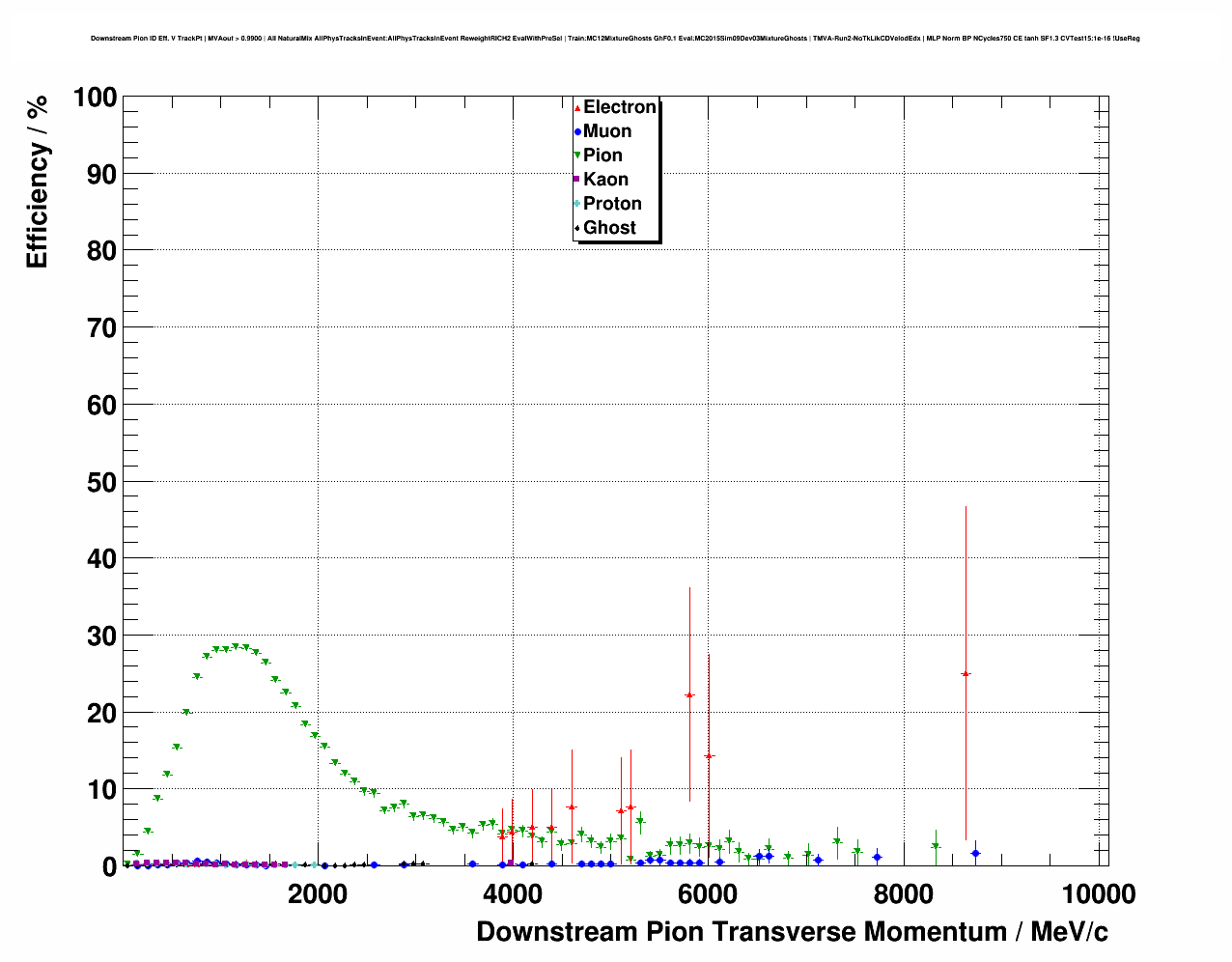Click the 50 tick label on the y-axis
The height and width of the screenshot is (962, 1232).
pos(99,482)
